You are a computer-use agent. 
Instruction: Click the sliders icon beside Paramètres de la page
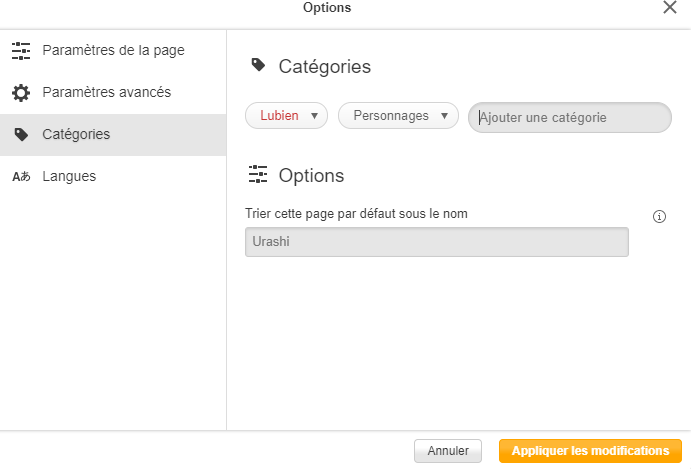20,50
